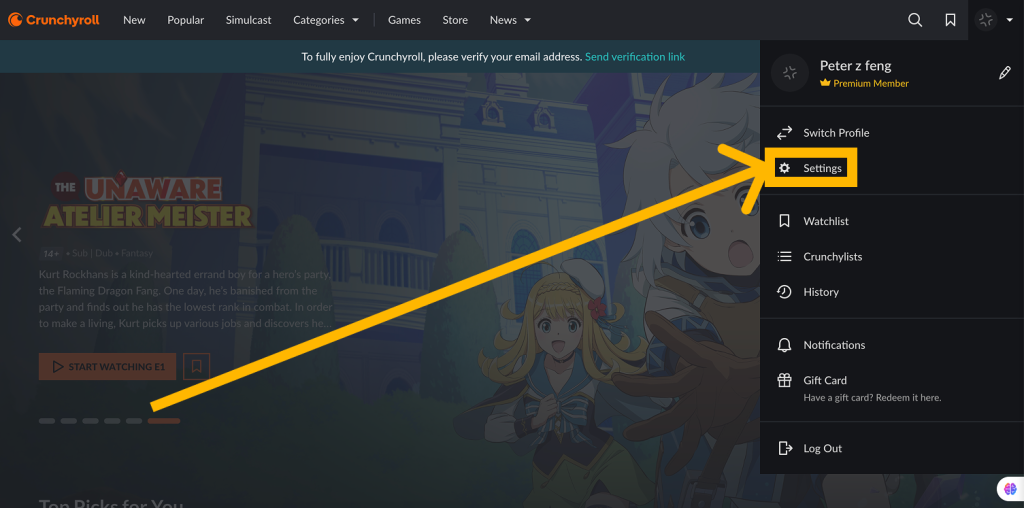Add Atelier Meister to watchlist bookmark button

(x=196, y=367)
